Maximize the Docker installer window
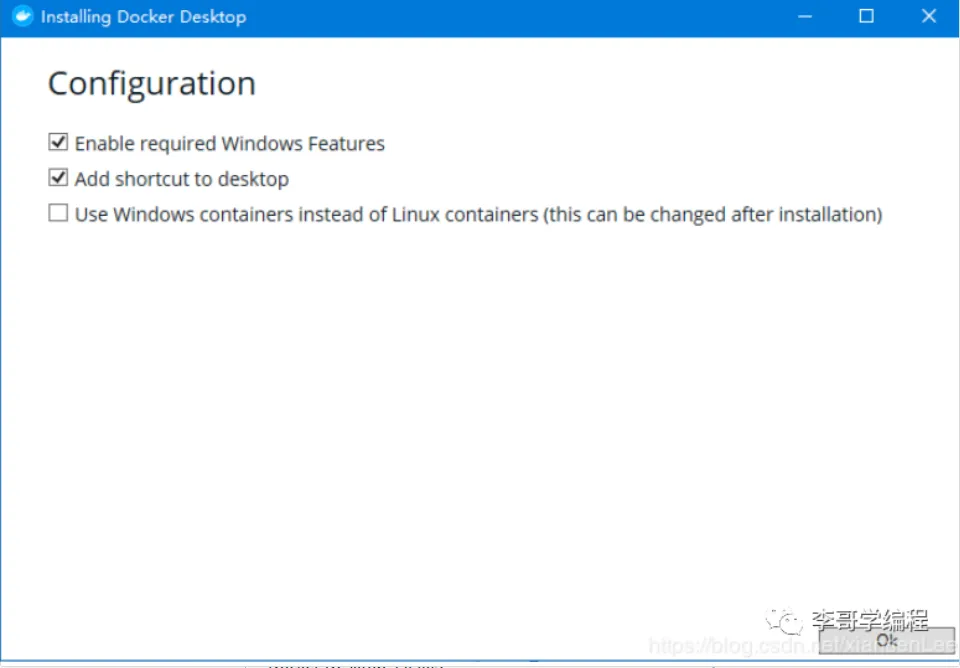 coord(866,17)
